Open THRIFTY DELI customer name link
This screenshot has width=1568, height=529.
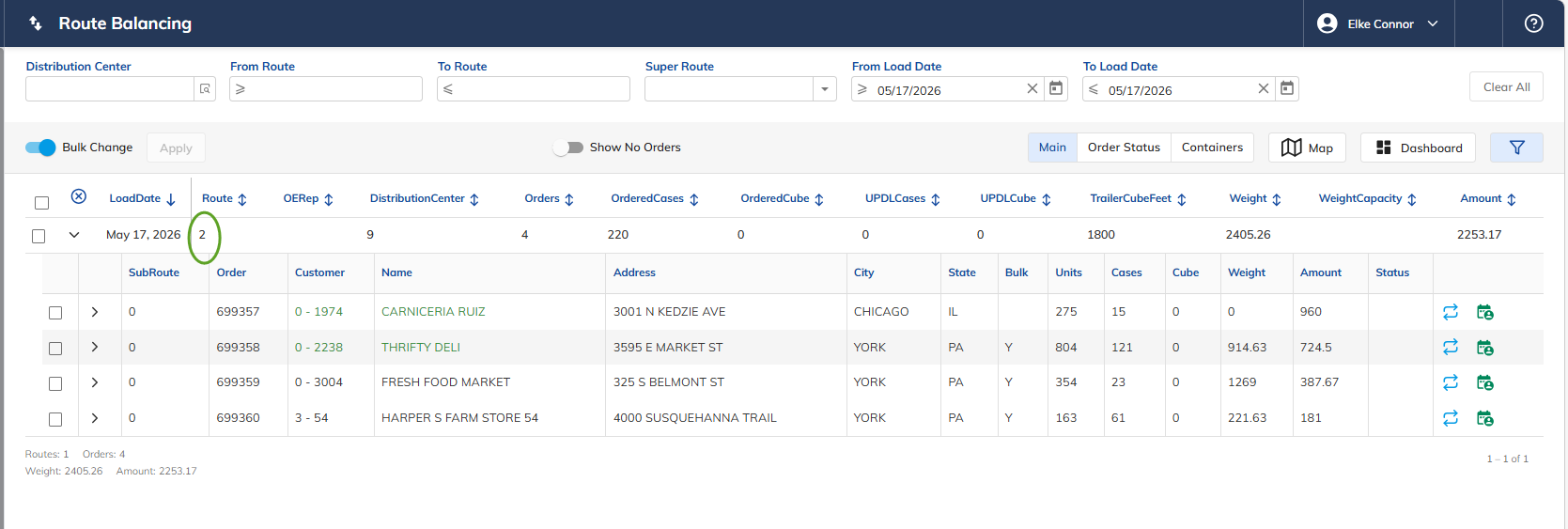tap(421, 348)
